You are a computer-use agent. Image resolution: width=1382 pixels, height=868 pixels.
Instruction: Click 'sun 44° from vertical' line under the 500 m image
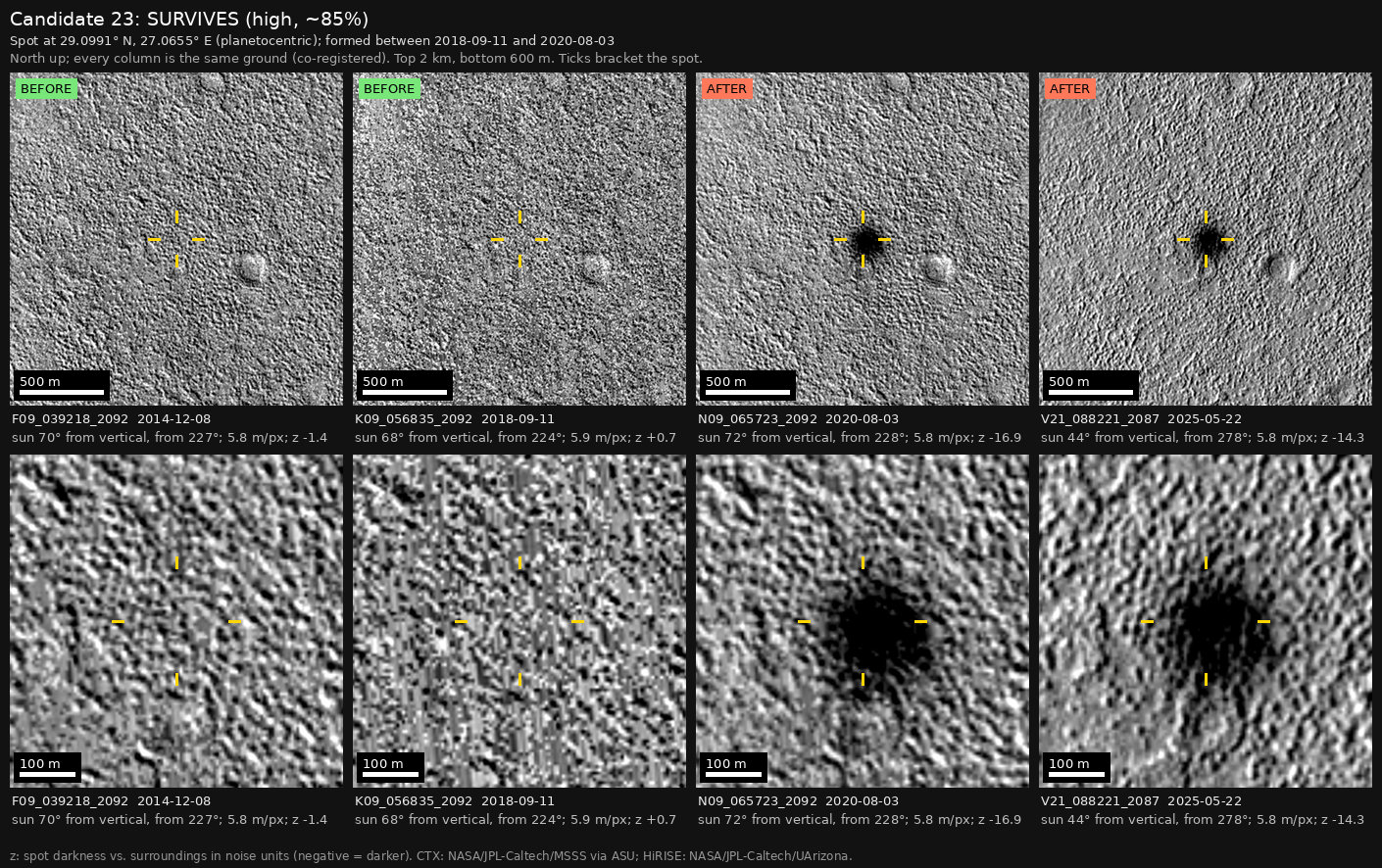tap(1203, 438)
